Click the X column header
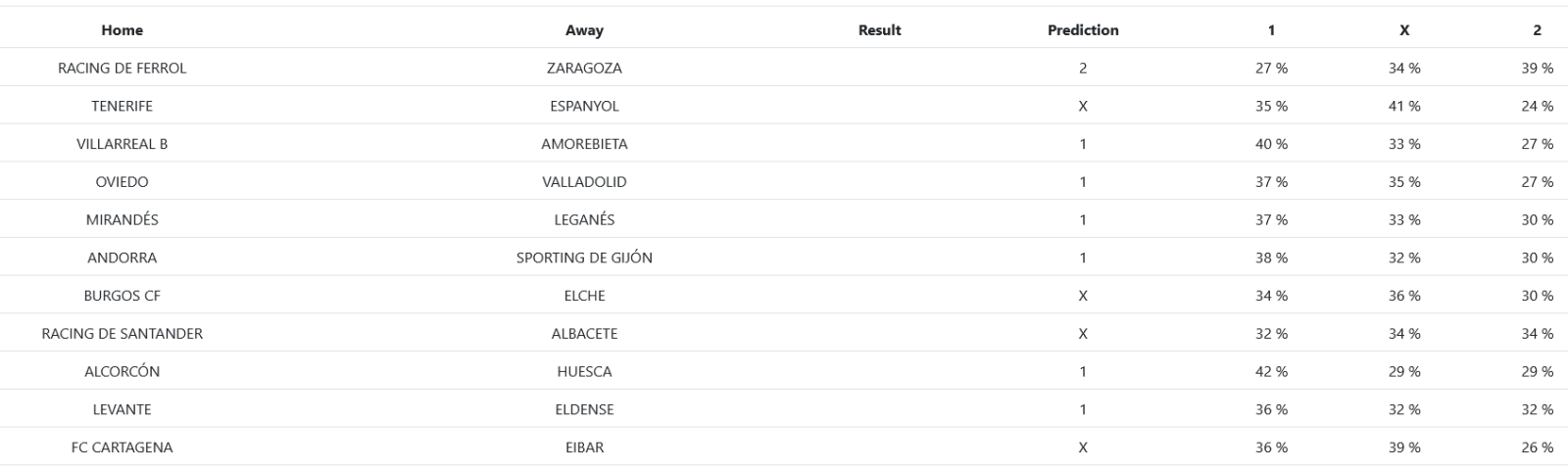1568x470 pixels. (1404, 30)
